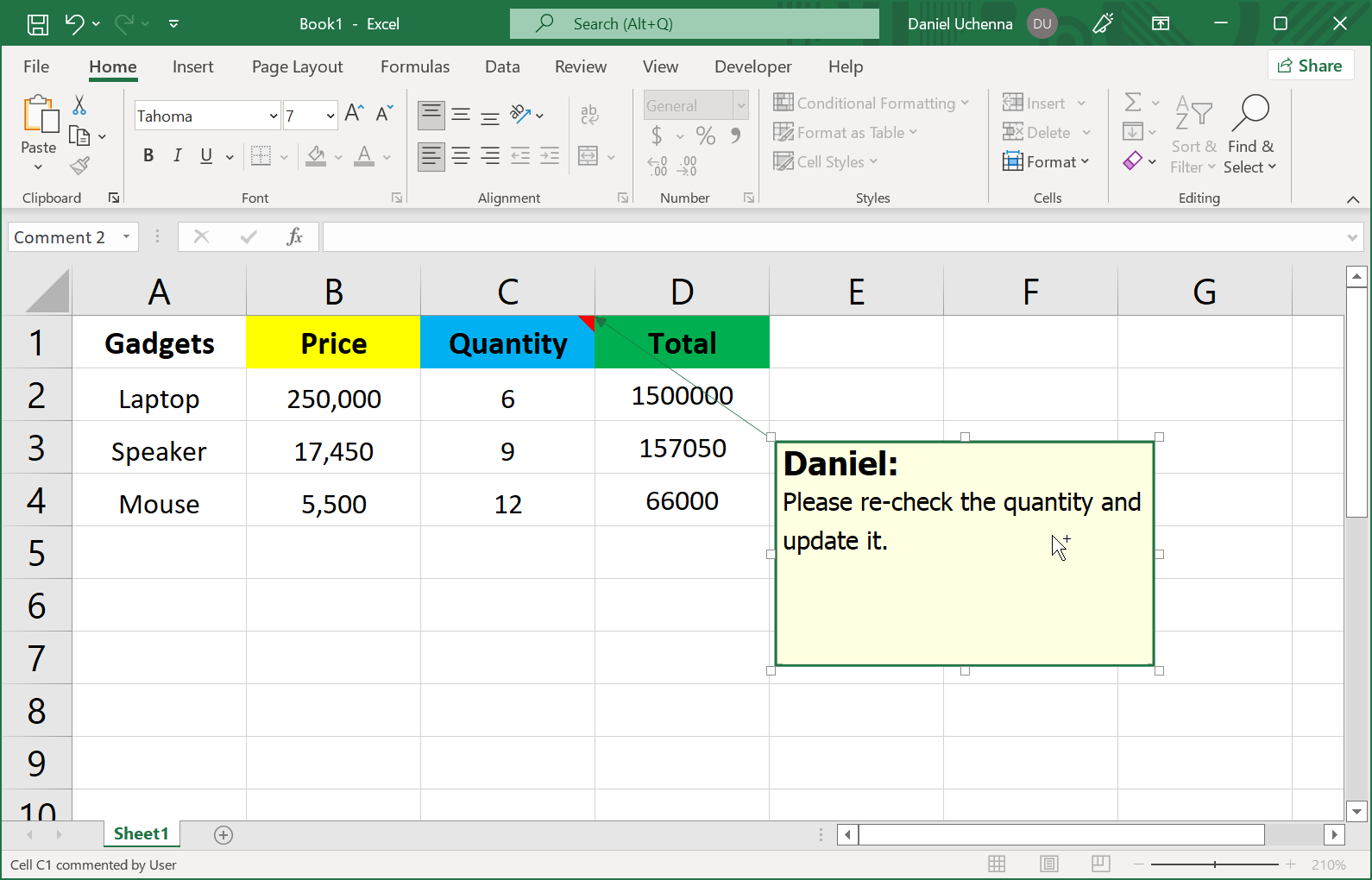Toggle Bold formatting
The width and height of the screenshot is (1372, 880).
(x=148, y=155)
